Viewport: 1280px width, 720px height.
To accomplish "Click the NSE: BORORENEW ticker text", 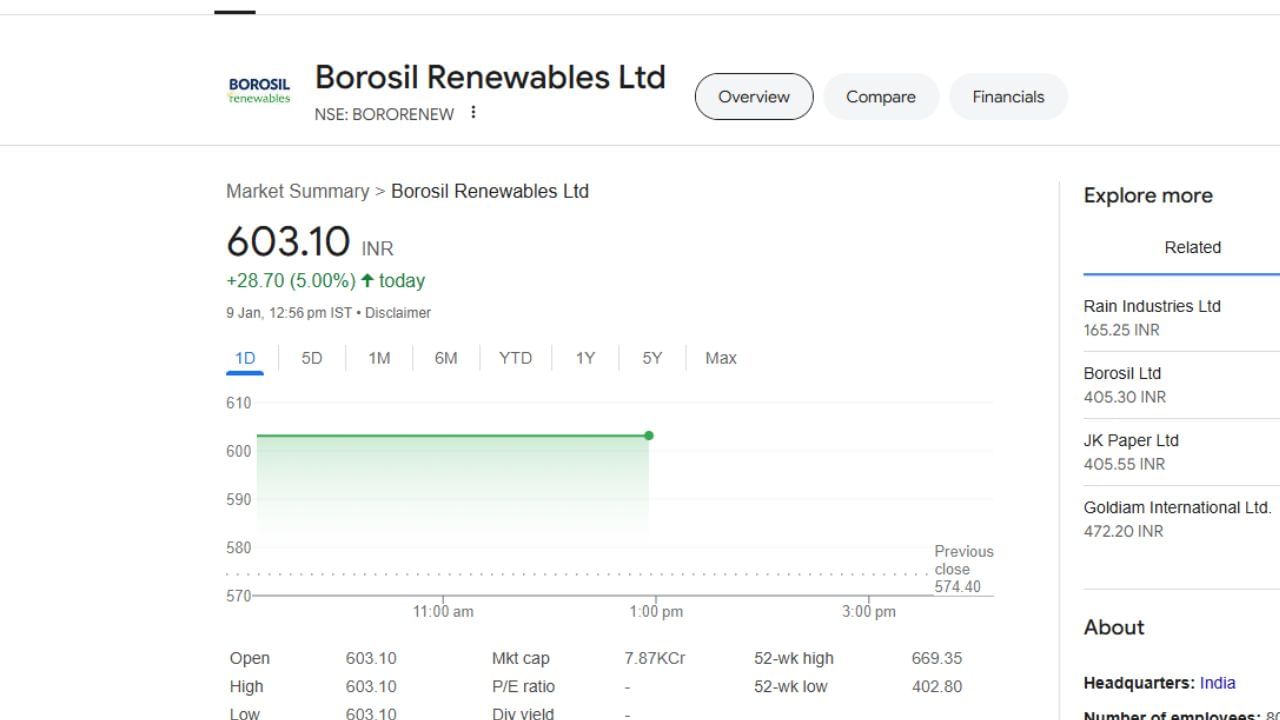I will [x=384, y=114].
